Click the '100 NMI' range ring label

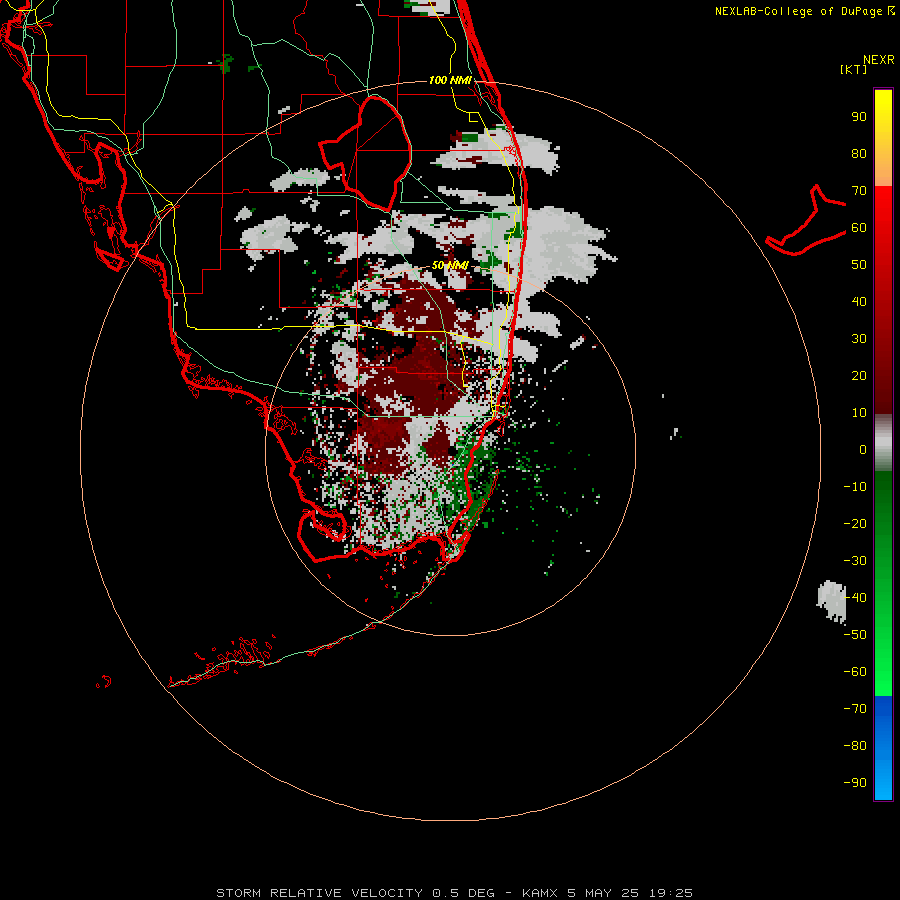point(450,80)
